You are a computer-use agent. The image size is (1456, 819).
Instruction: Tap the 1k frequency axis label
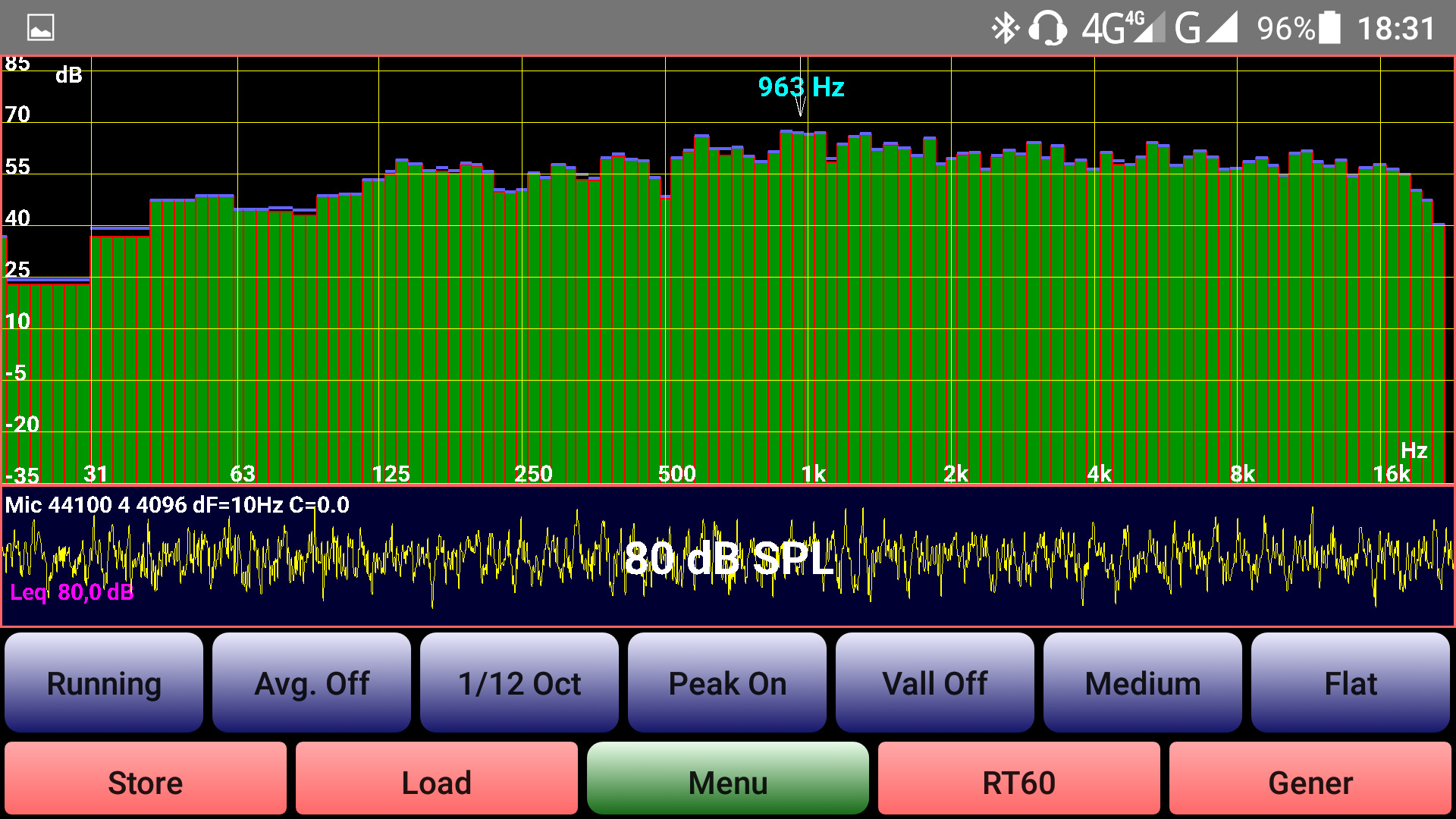(813, 474)
